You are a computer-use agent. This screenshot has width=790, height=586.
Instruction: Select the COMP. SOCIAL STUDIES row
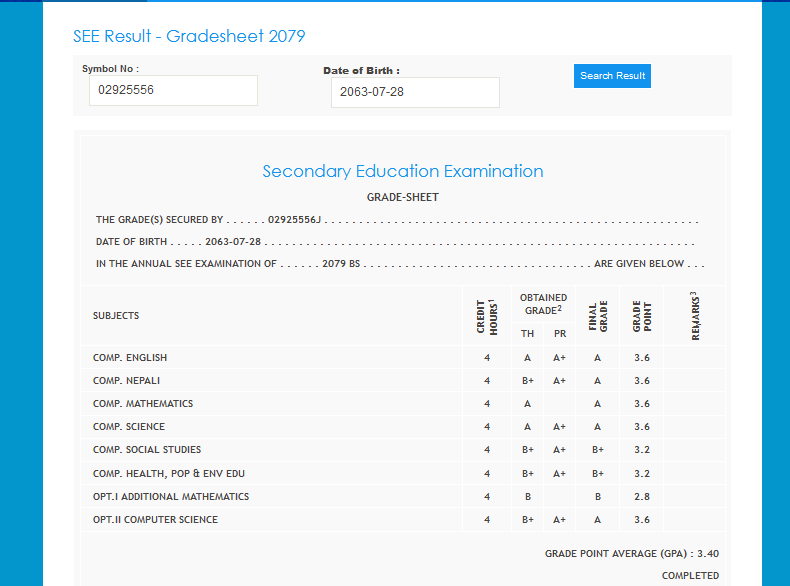coord(147,450)
